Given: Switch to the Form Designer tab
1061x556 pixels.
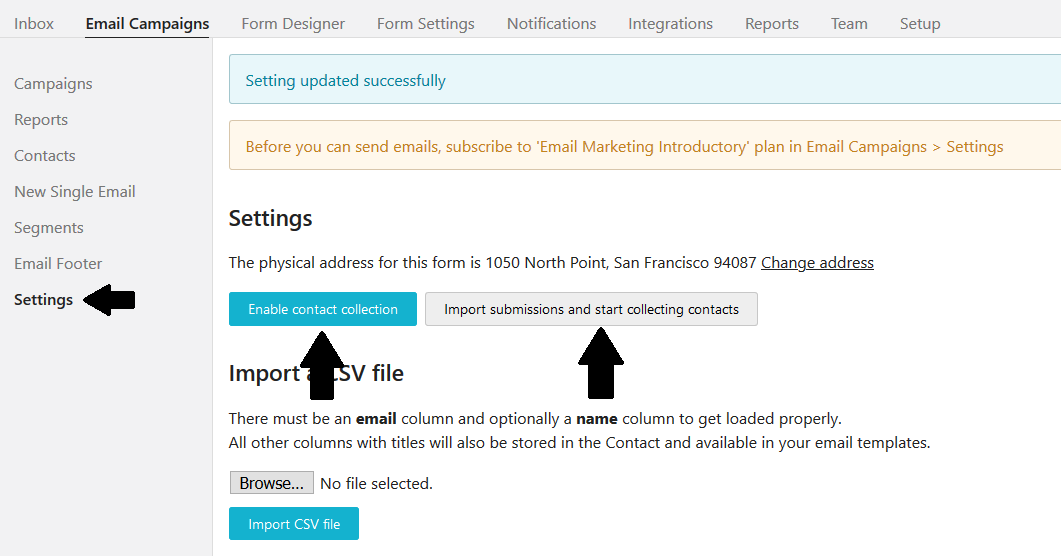Looking at the screenshot, I should pos(293,23).
